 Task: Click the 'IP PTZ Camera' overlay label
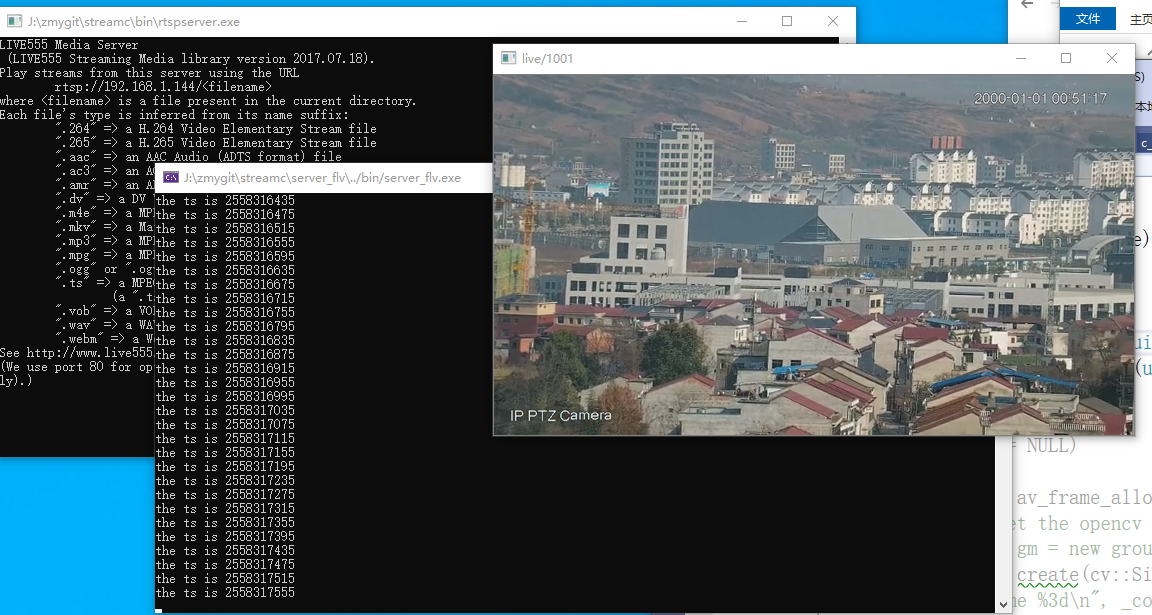[561, 415]
